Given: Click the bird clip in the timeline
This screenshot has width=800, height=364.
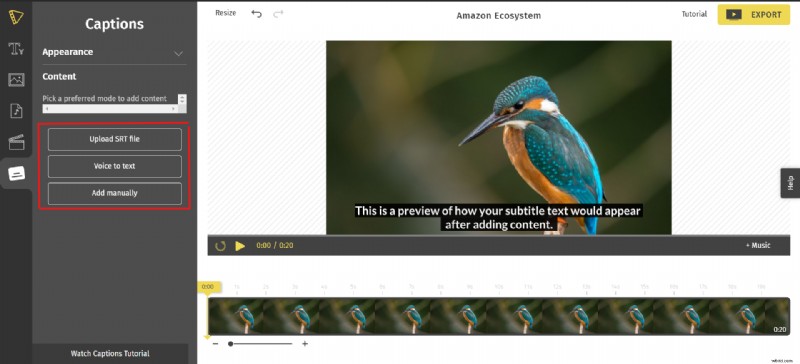Looking at the screenshot, I should (x=498, y=317).
